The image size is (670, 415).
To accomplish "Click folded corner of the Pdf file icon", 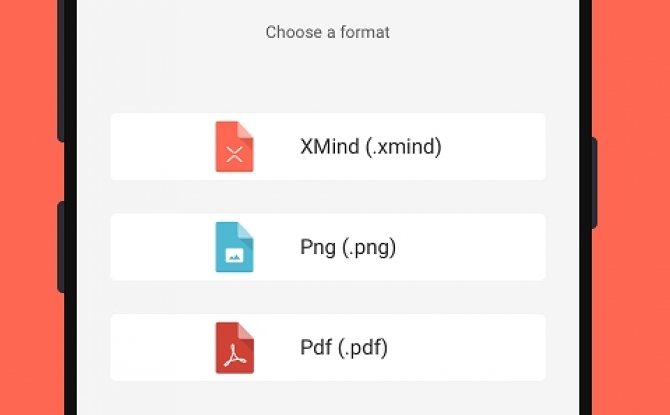I will click(245, 330).
